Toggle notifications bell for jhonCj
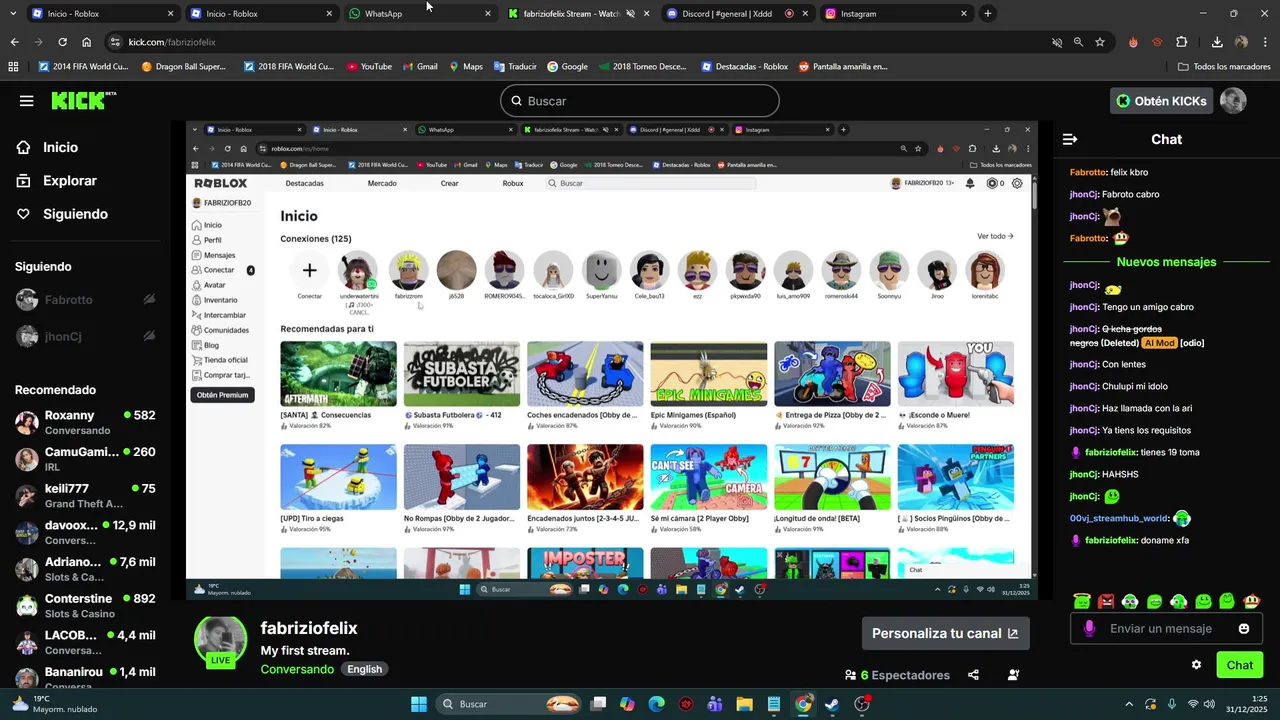 click(x=149, y=336)
